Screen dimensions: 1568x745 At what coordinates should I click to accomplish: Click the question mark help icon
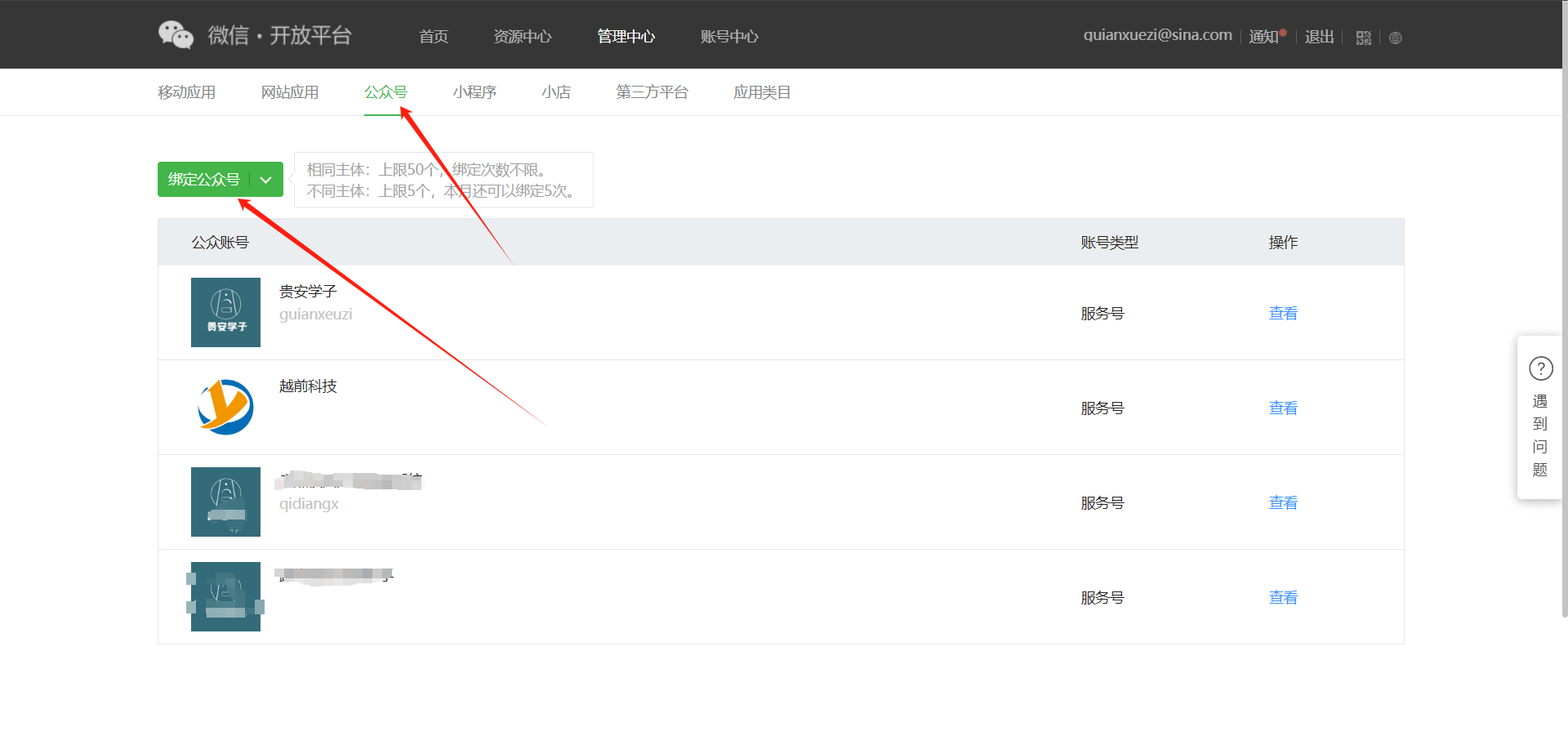click(x=1540, y=368)
